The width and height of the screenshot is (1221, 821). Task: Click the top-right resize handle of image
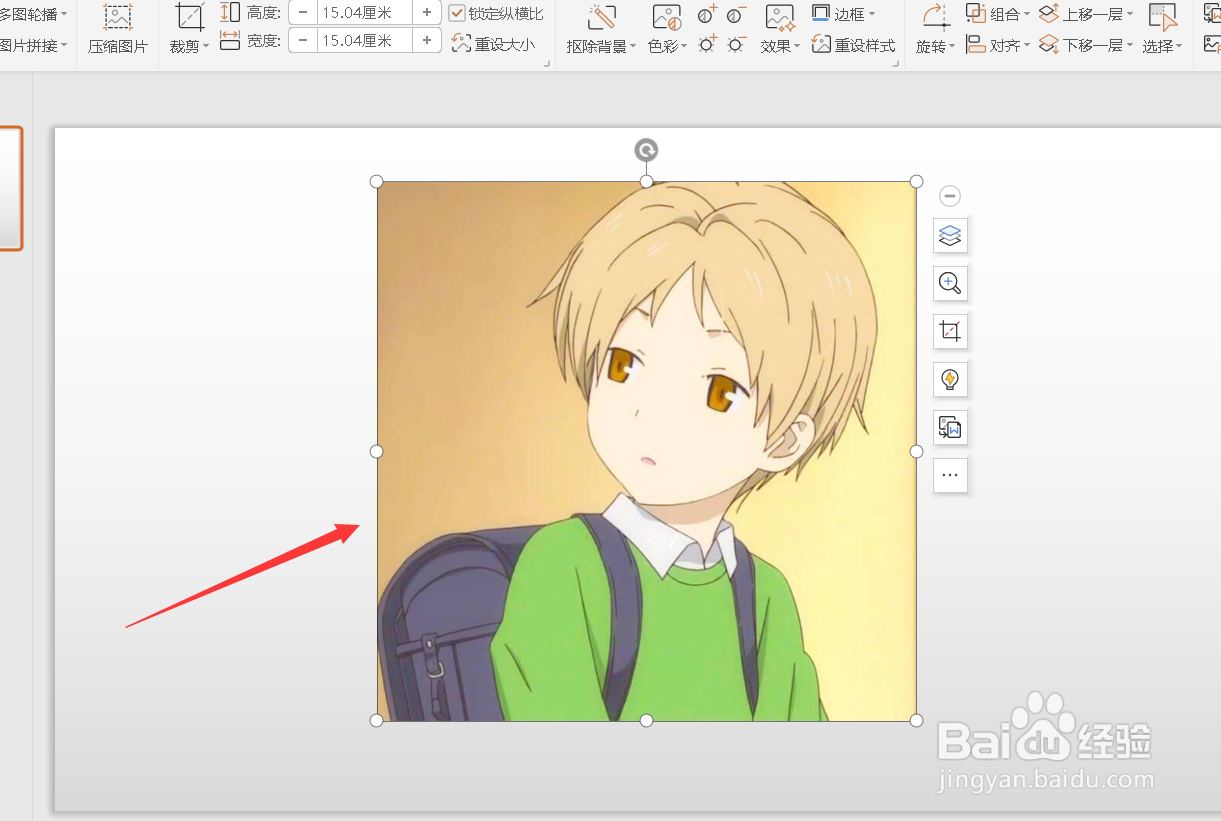(x=917, y=181)
